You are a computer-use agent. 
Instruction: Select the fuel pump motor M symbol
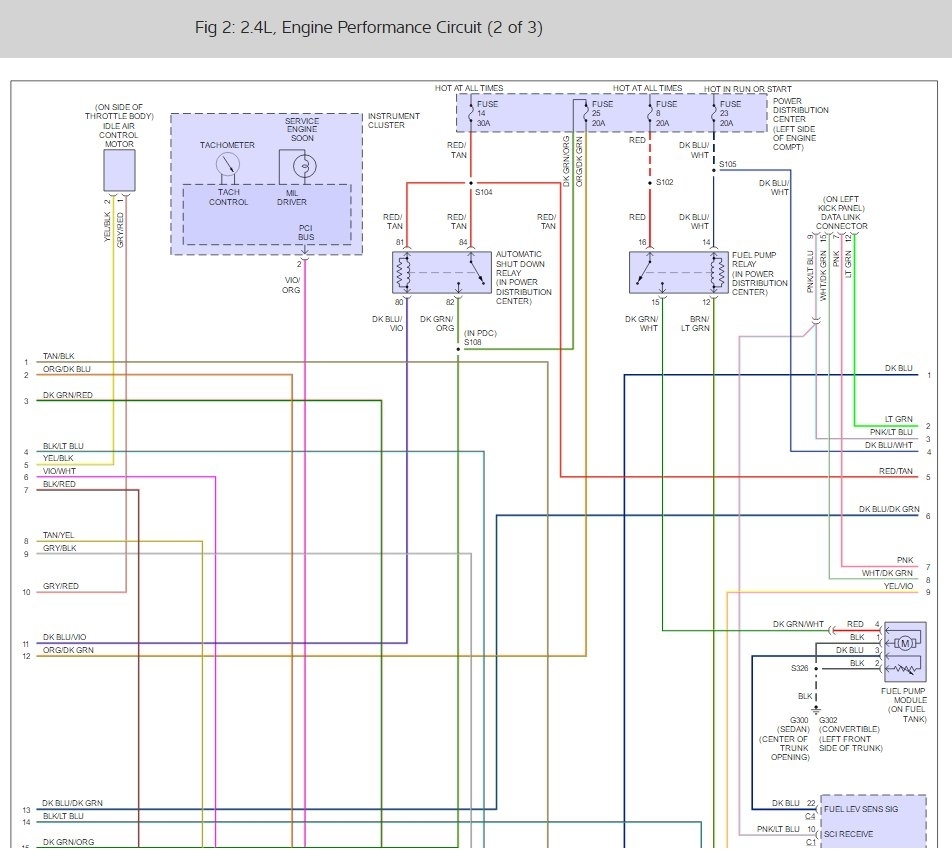pos(905,644)
